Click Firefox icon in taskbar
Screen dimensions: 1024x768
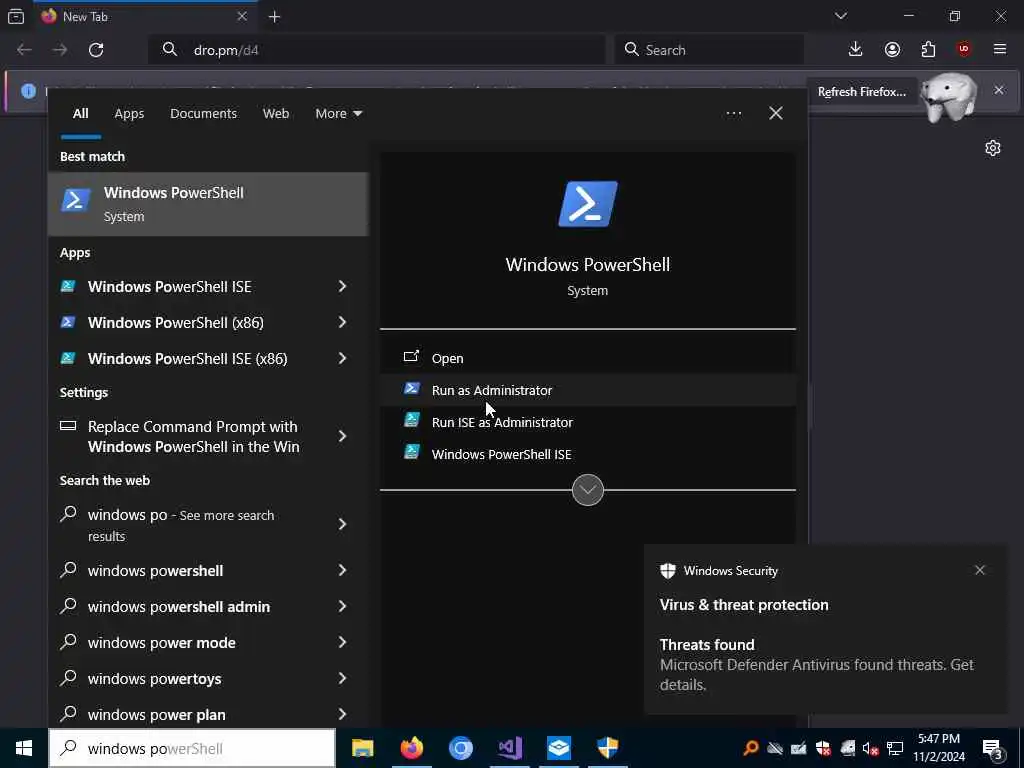(x=411, y=748)
